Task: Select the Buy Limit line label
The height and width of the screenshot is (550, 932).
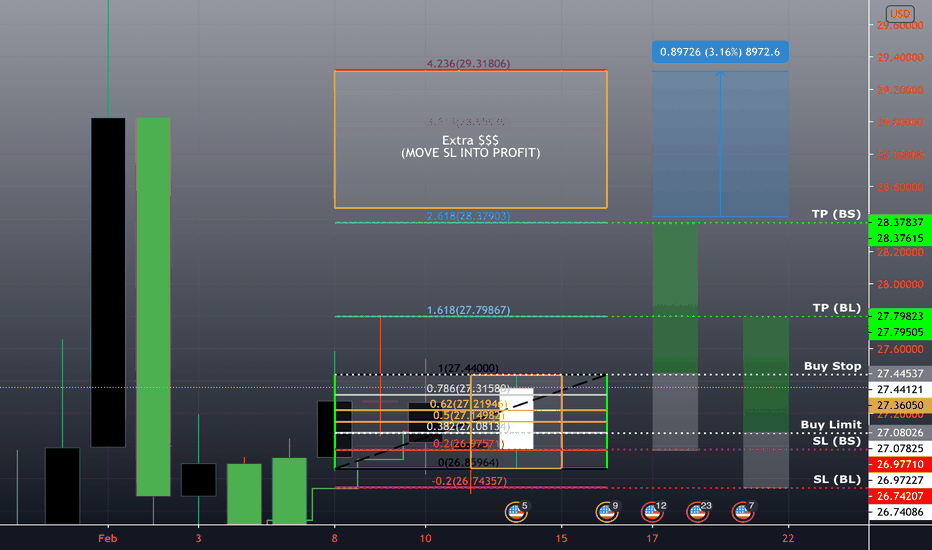Action: pyautogui.click(x=830, y=424)
